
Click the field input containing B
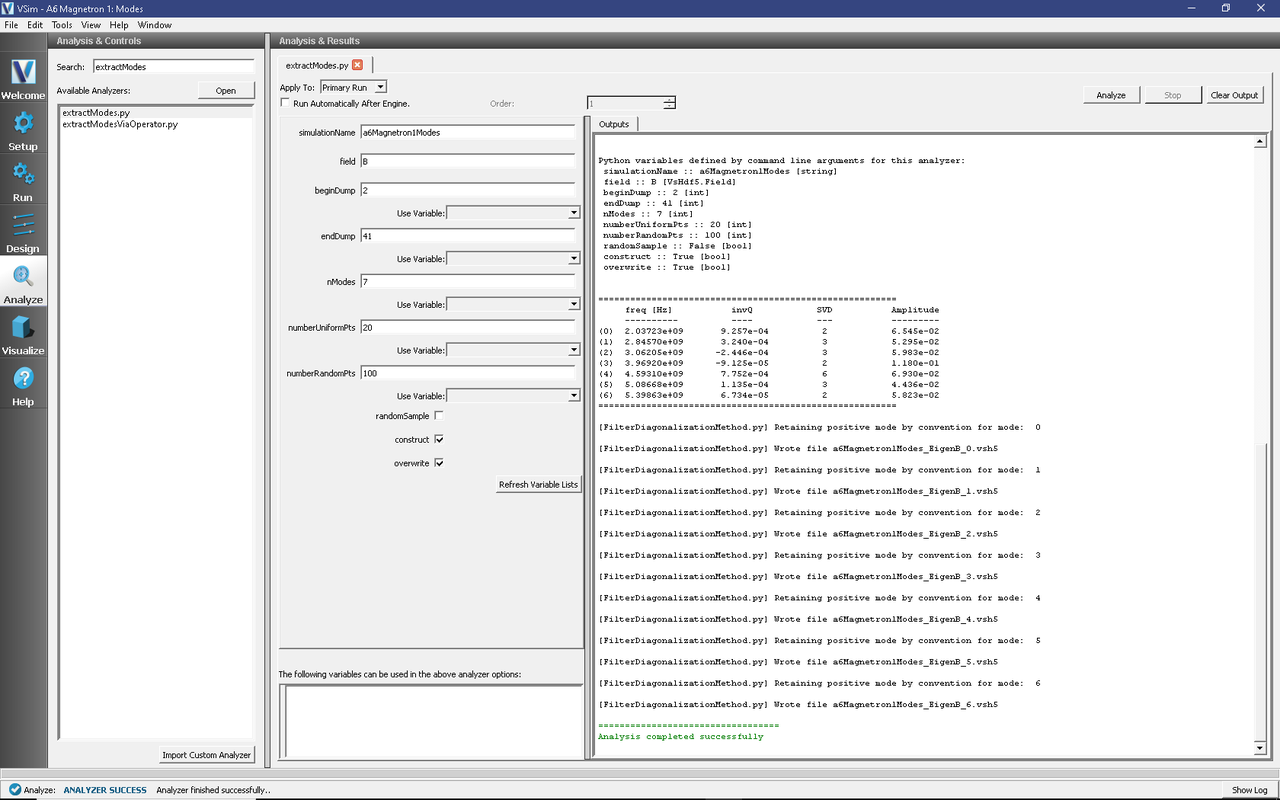[x=468, y=161]
